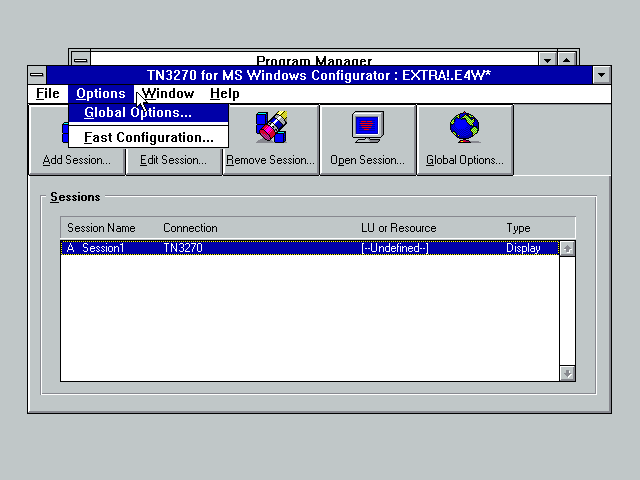Click the Global Options... toolbar label
The height and width of the screenshot is (480, 640).
(464, 160)
